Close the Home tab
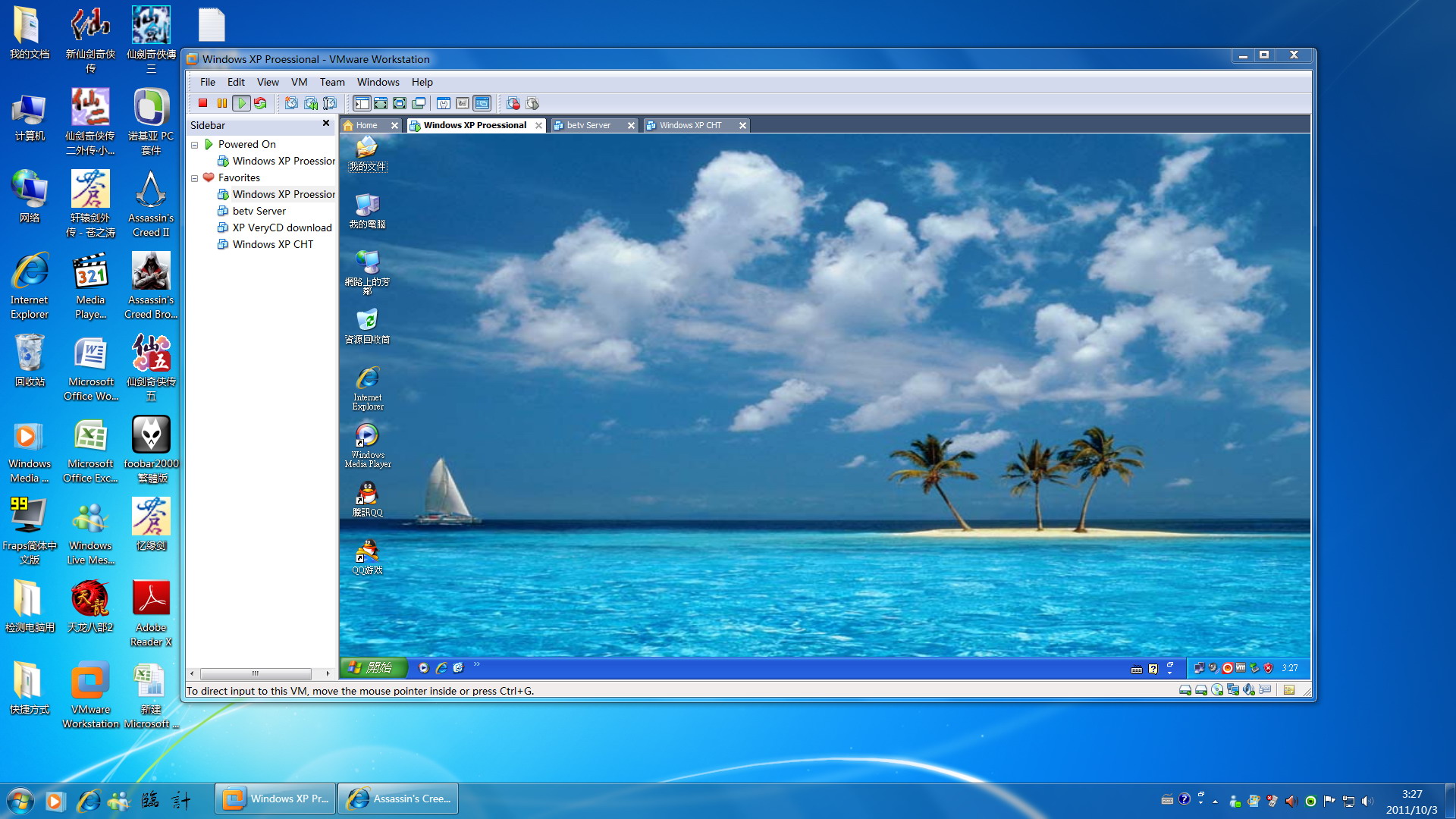1456x819 pixels. 394,126
